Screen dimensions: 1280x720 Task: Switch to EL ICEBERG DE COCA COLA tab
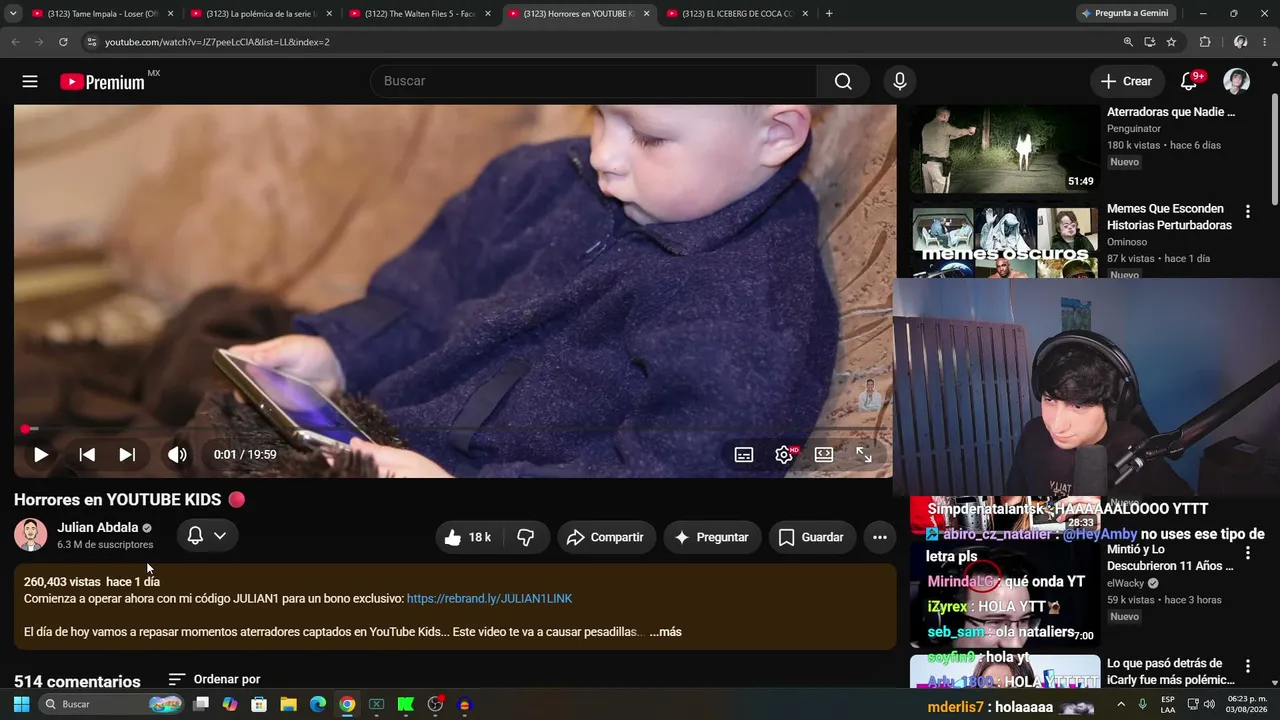tap(737, 14)
